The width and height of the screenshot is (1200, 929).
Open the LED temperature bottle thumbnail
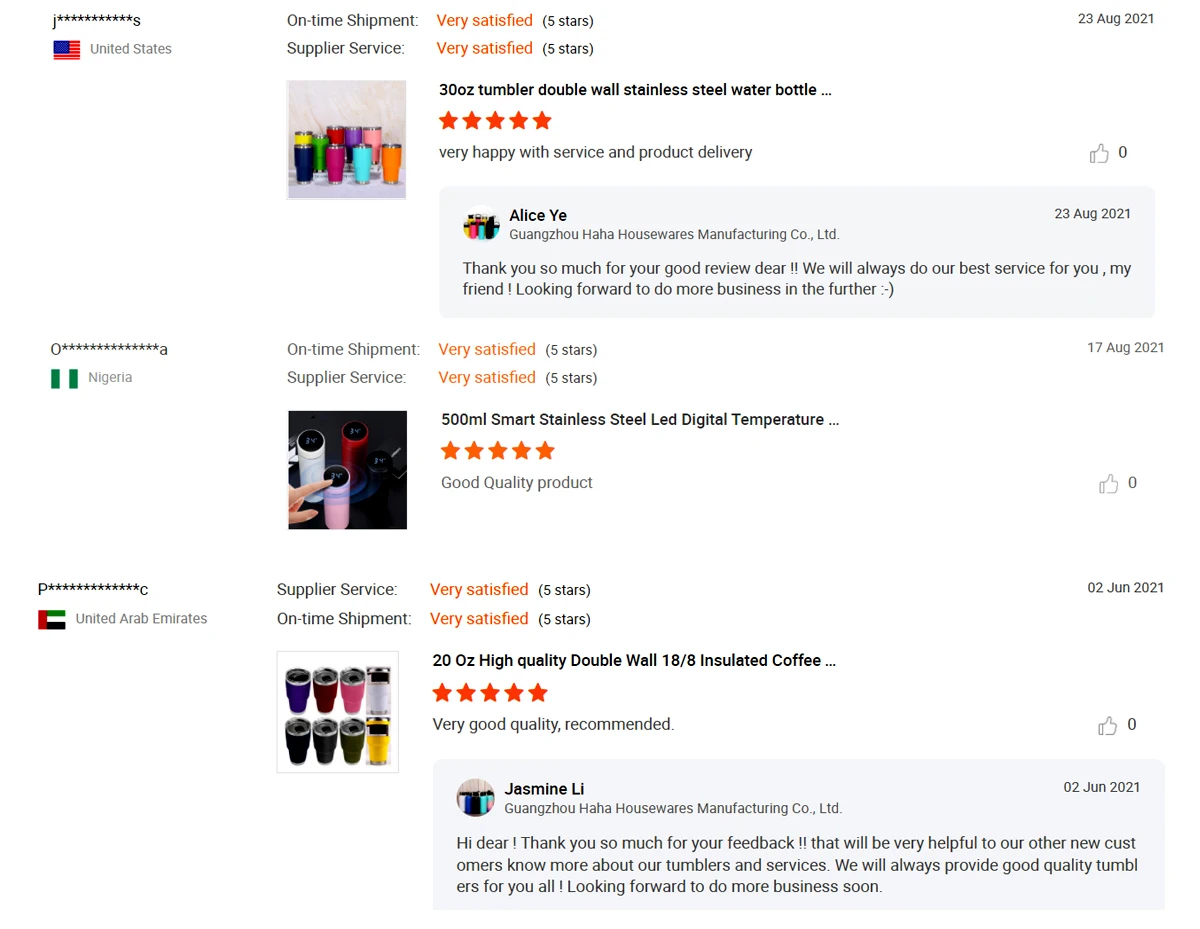(x=348, y=470)
